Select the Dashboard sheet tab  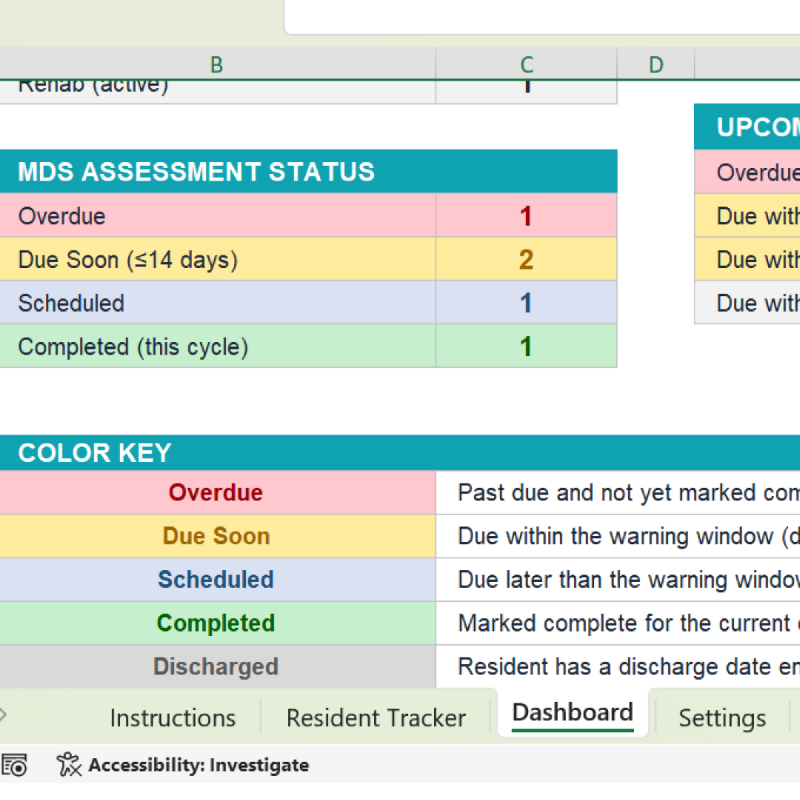pyautogui.click(x=572, y=713)
